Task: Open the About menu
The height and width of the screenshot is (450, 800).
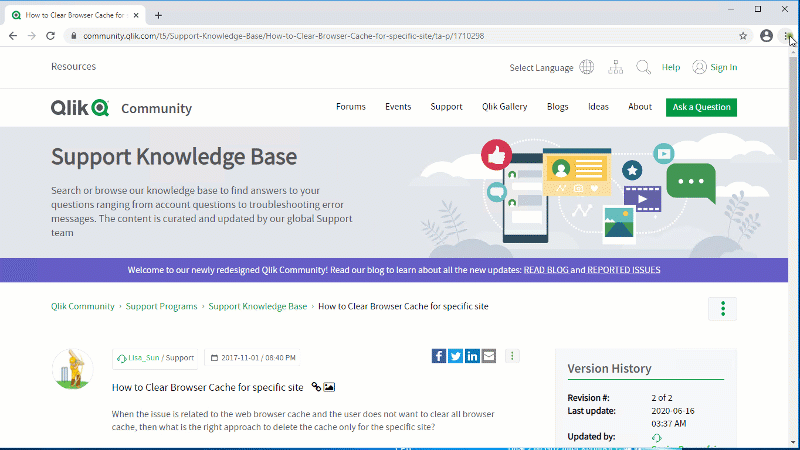Action: point(640,107)
